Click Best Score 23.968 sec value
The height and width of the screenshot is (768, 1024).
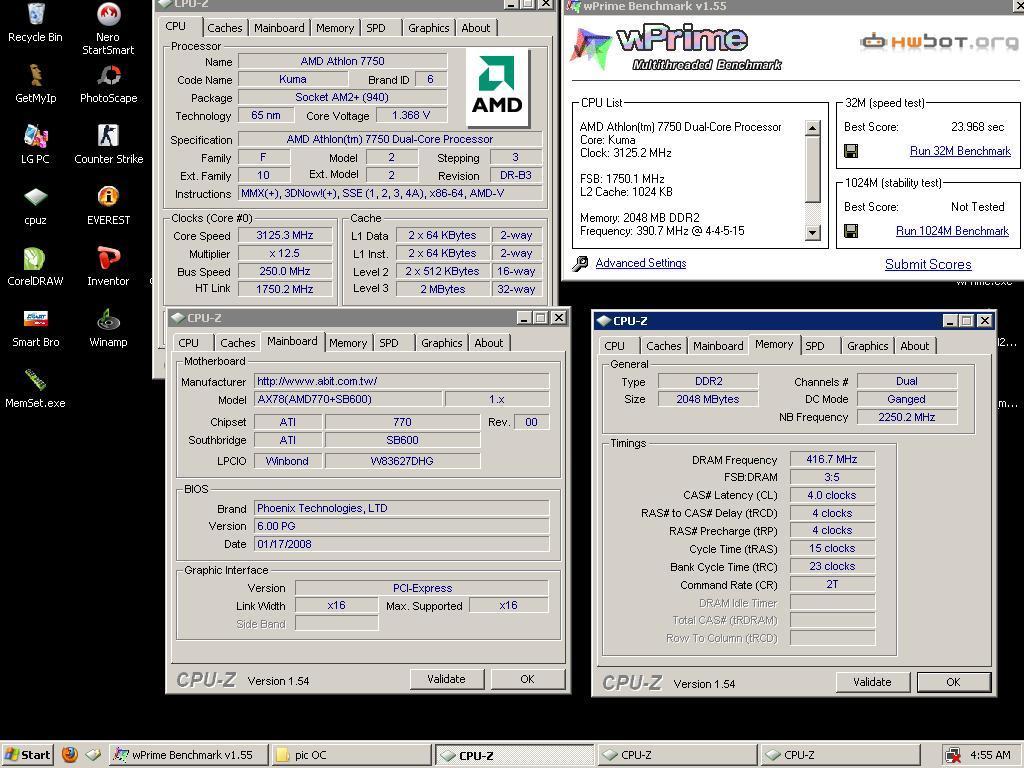pyautogui.click(x=977, y=127)
